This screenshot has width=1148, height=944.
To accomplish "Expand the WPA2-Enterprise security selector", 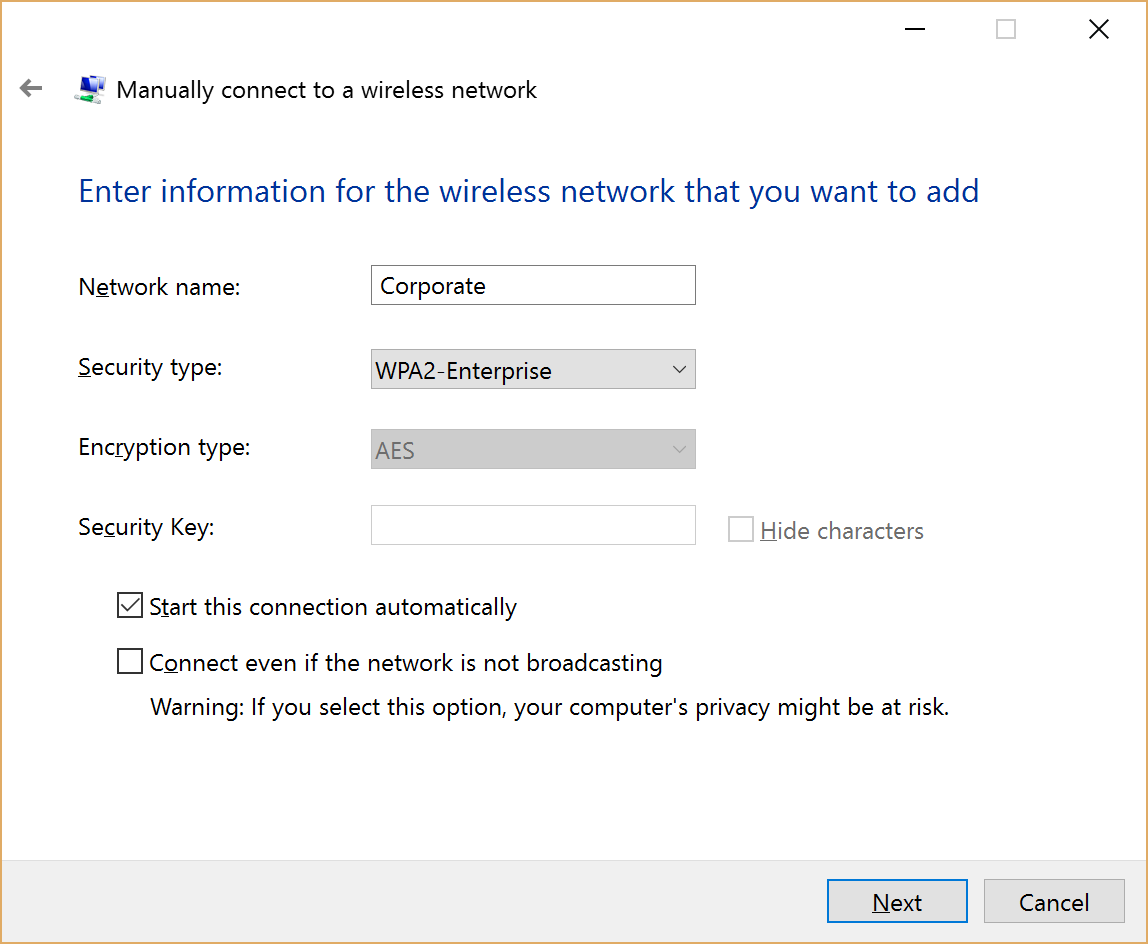I will click(x=533, y=369).
